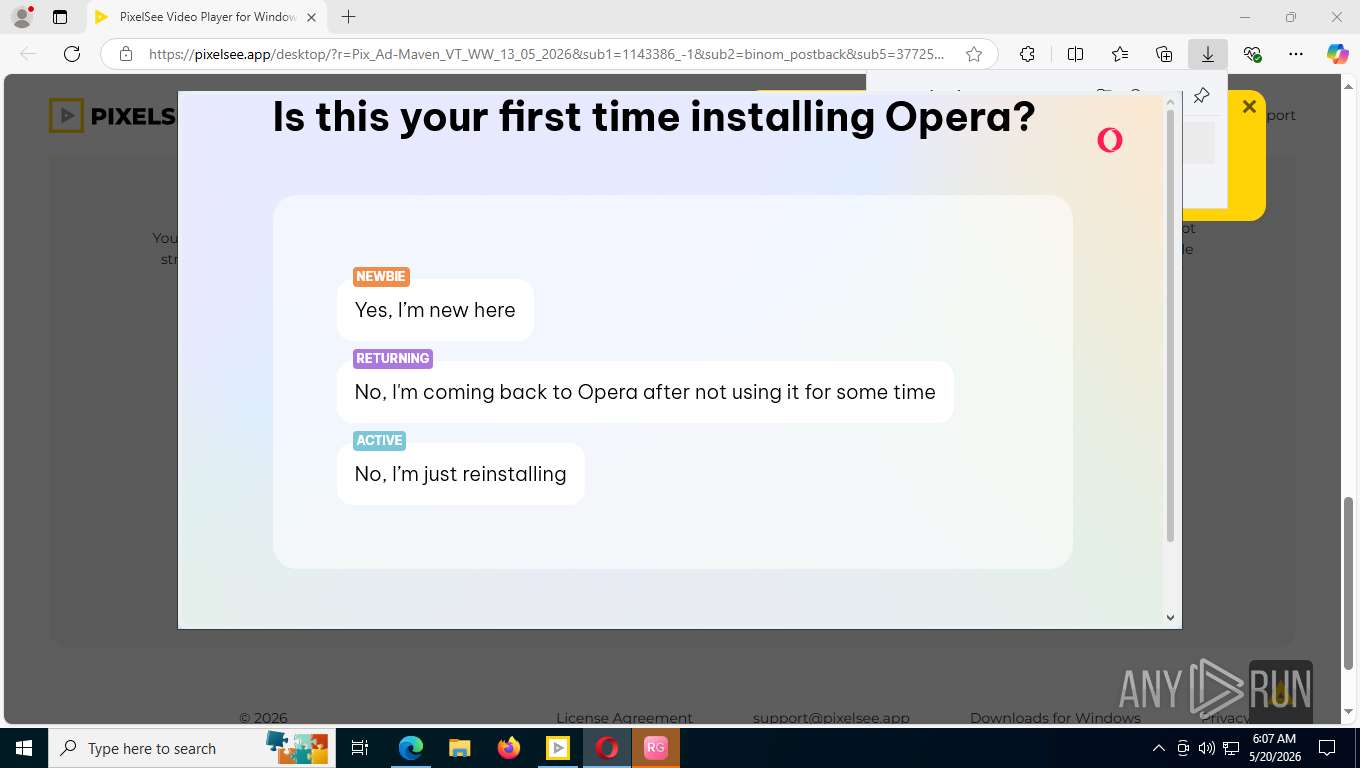Open Downloads for Windows link

click(1055, 717)
